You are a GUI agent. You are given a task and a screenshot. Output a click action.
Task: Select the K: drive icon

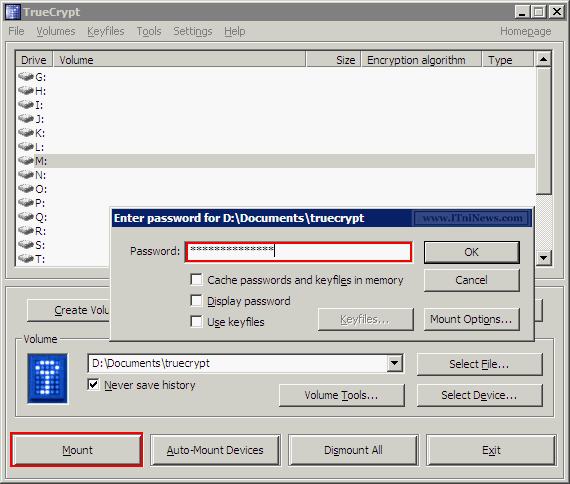pyautogui.click(x=26, y=132)
